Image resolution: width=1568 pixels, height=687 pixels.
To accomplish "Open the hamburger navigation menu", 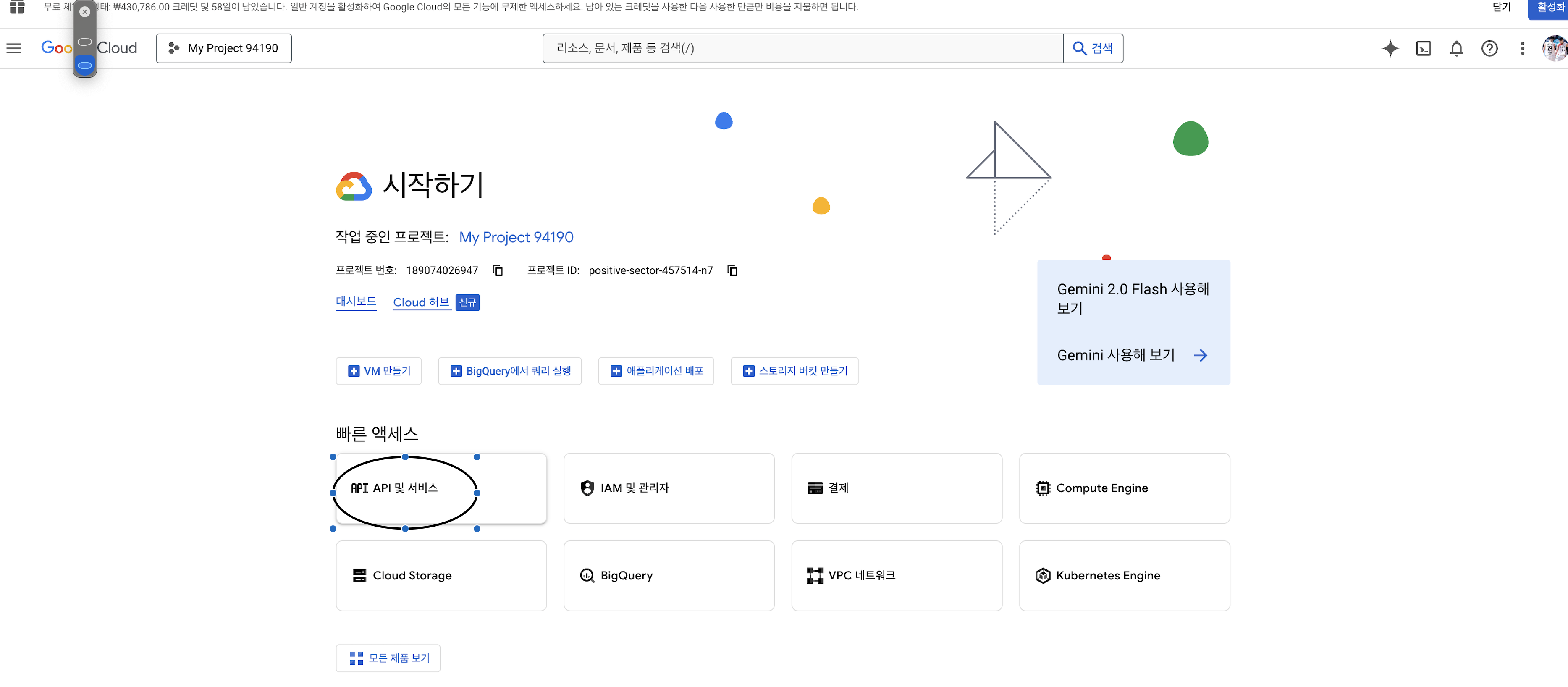I will click(14, 48).
